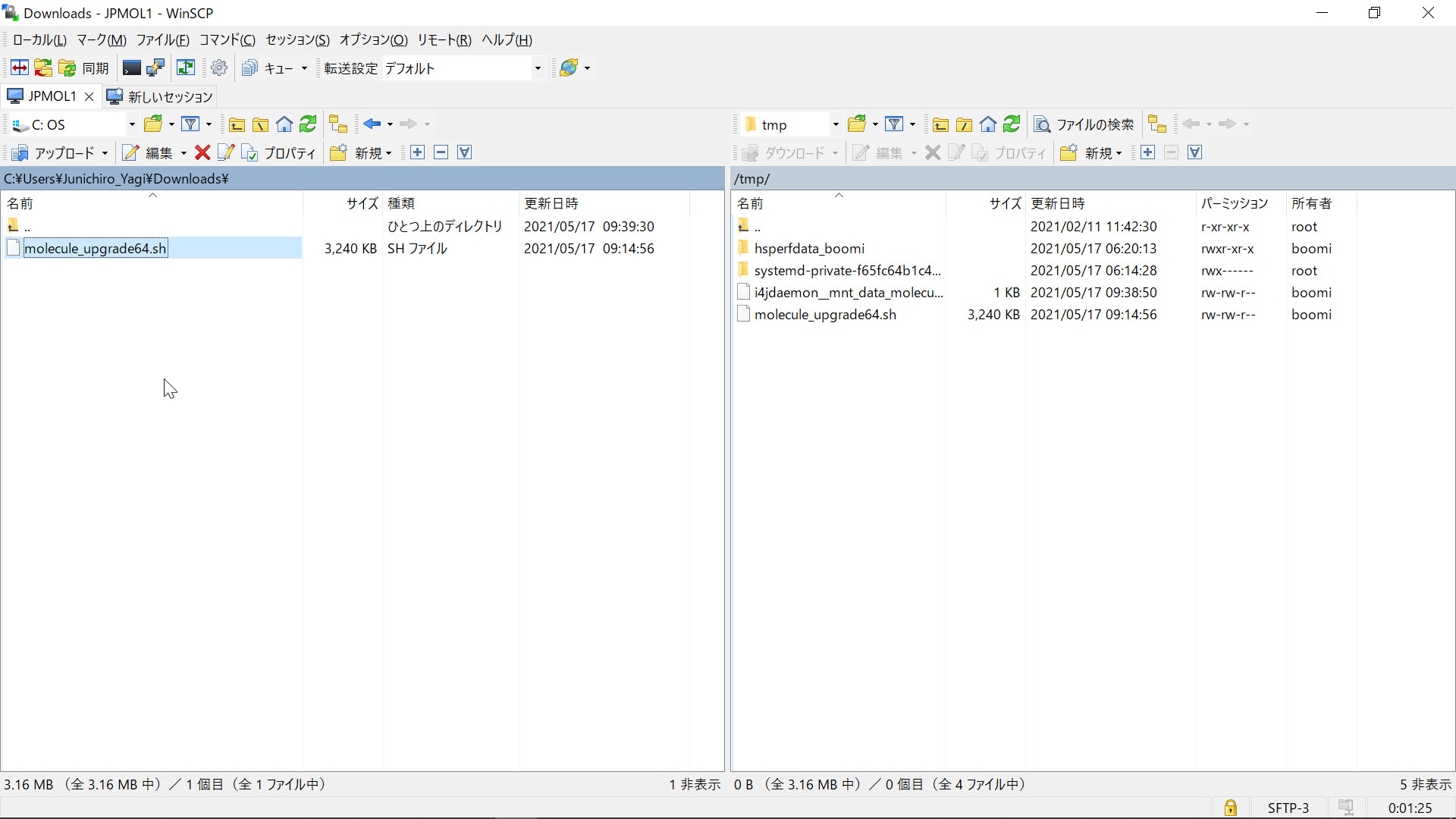Go to remote home directory with house icon
The width and height of the screenshot is (1456, 819).
(x=988, y=124)
